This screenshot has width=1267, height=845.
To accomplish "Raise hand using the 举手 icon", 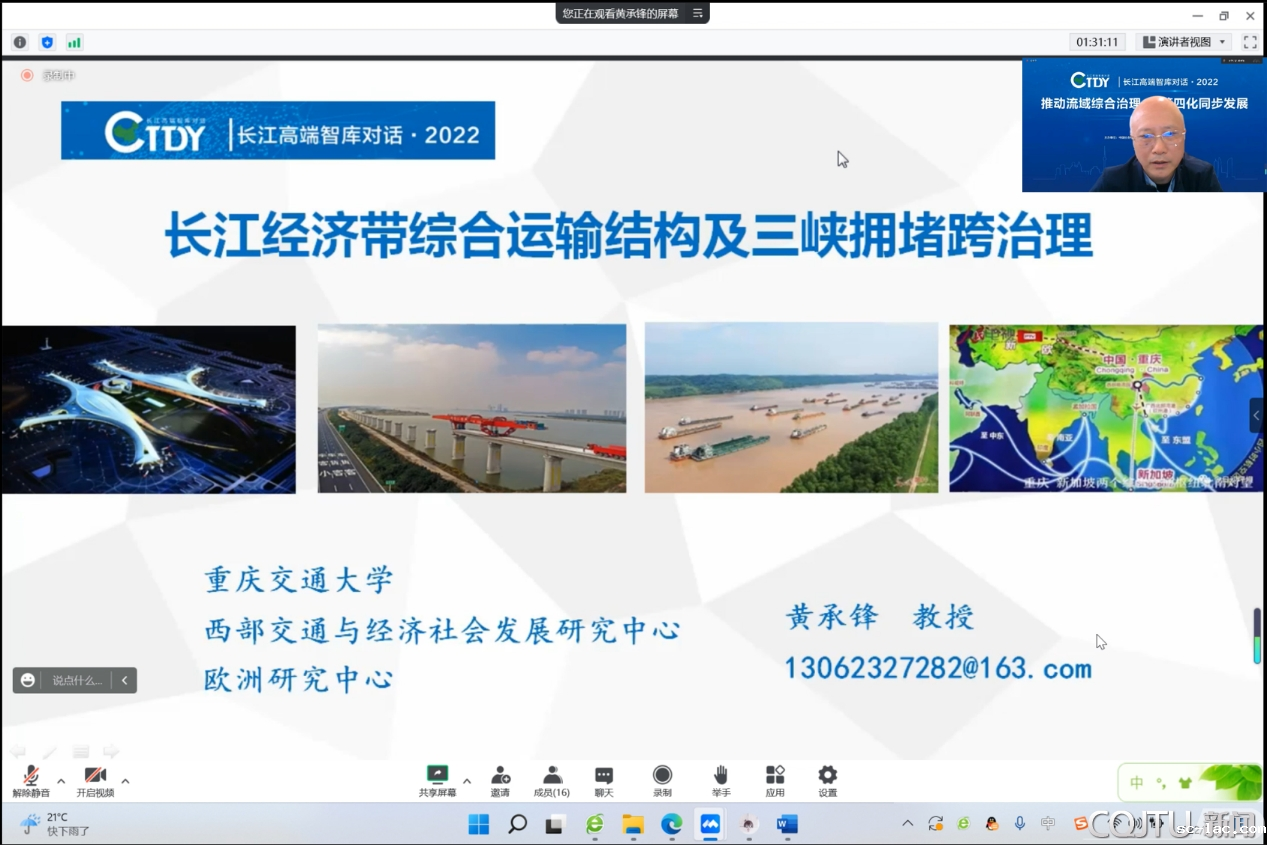I will pos(720,781).
